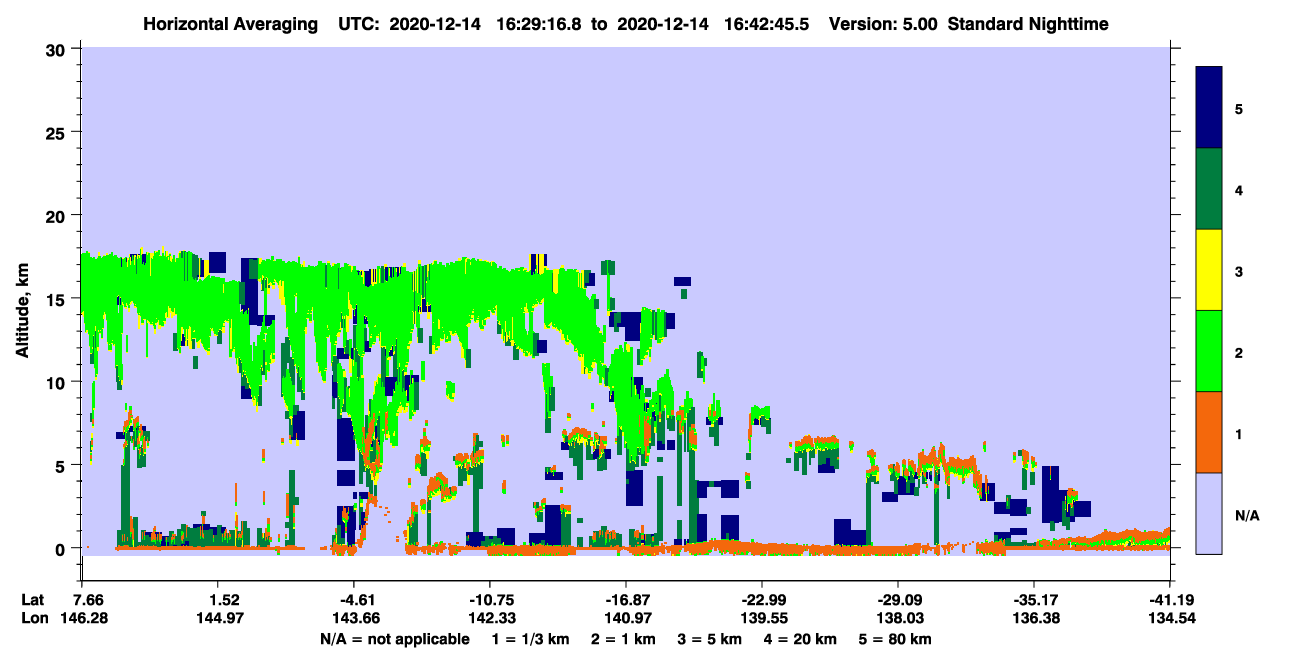Click 'Version: 5.00' in the title

coord(883,23)
